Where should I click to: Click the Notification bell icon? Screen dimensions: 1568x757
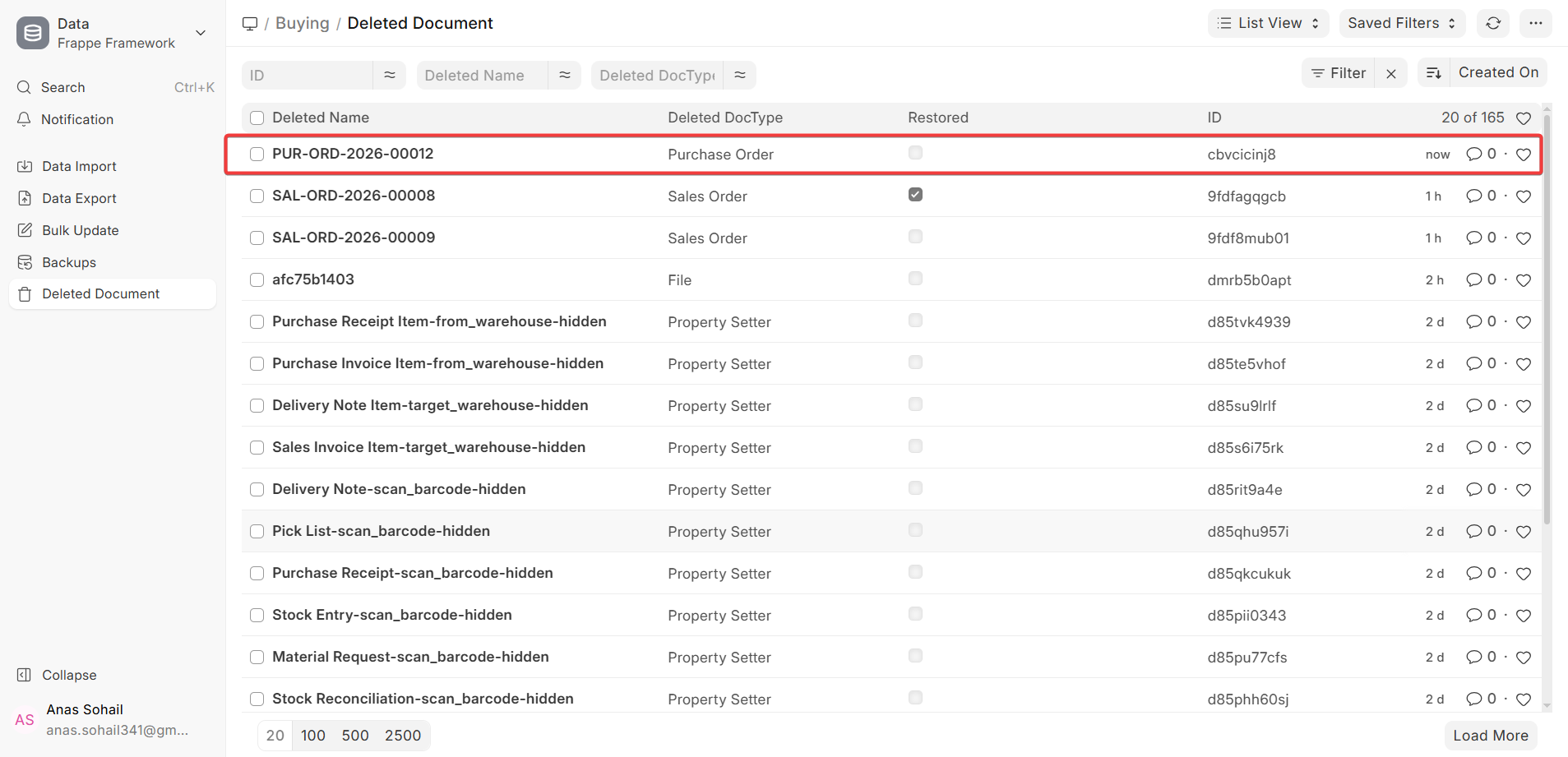coord(25,119)
